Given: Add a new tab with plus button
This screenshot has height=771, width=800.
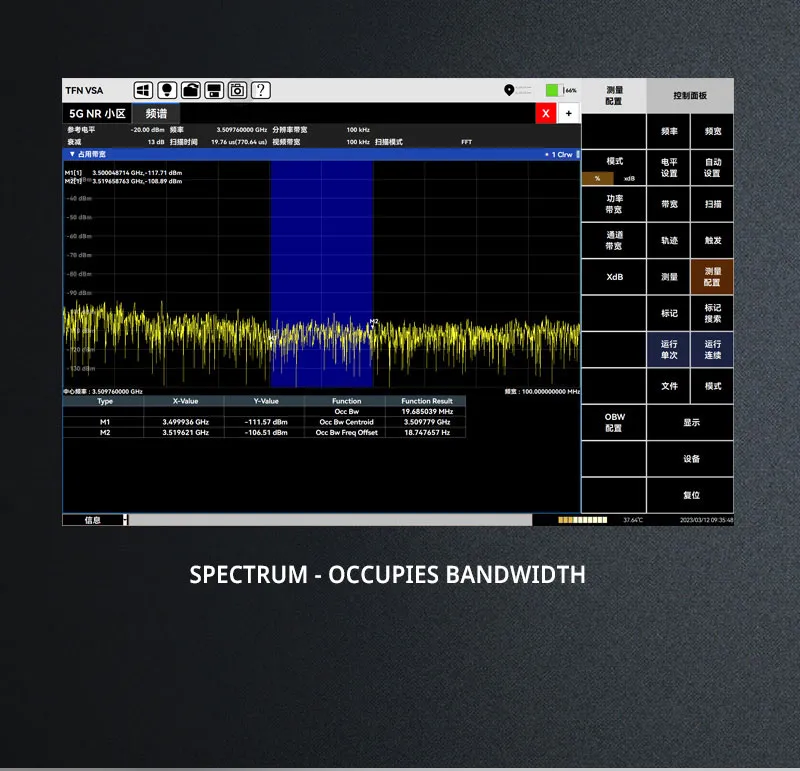Looking at the screenshot, I should (568, 114).
